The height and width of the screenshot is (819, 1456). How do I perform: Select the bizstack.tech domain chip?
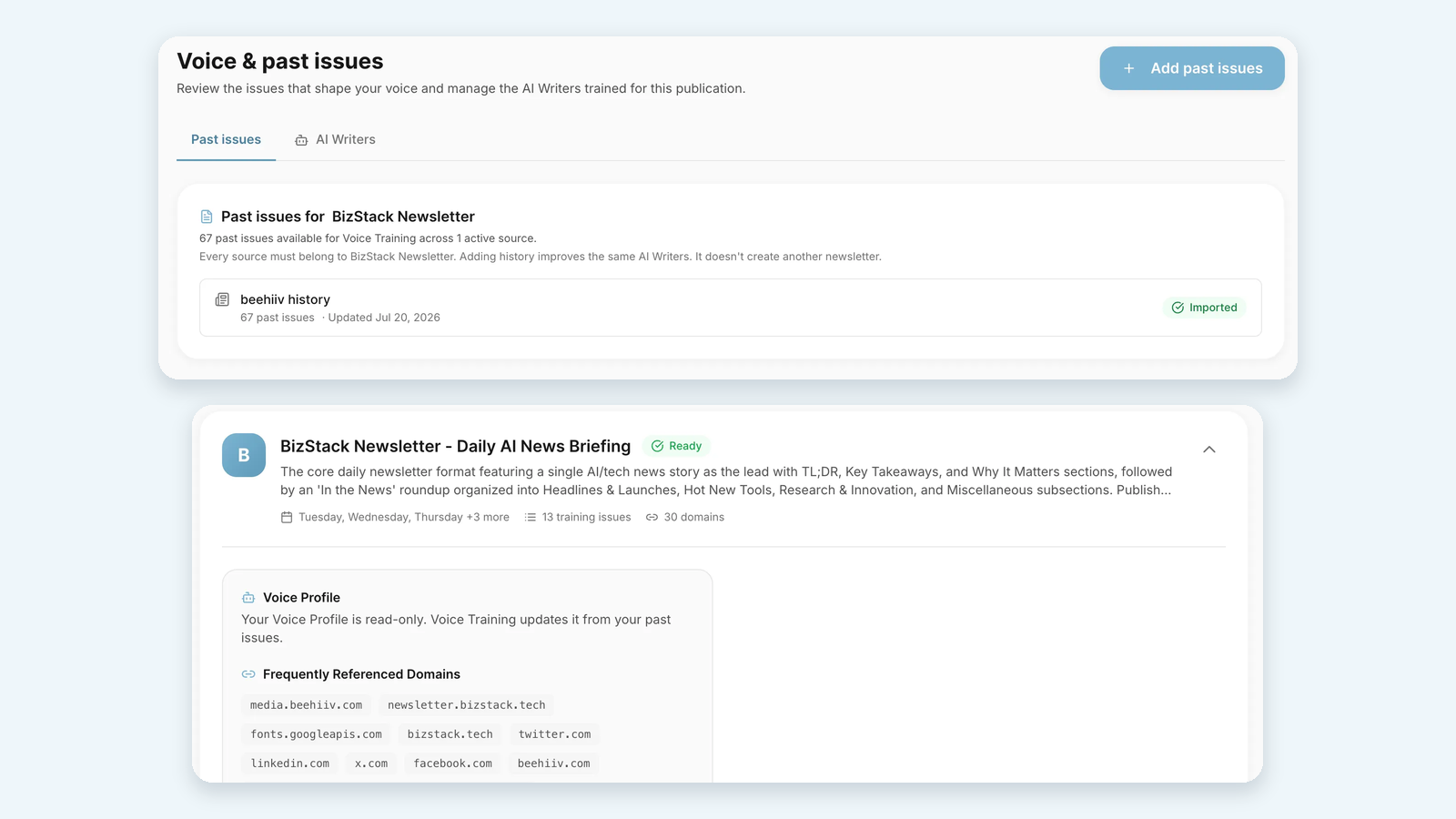pos(450,734)
